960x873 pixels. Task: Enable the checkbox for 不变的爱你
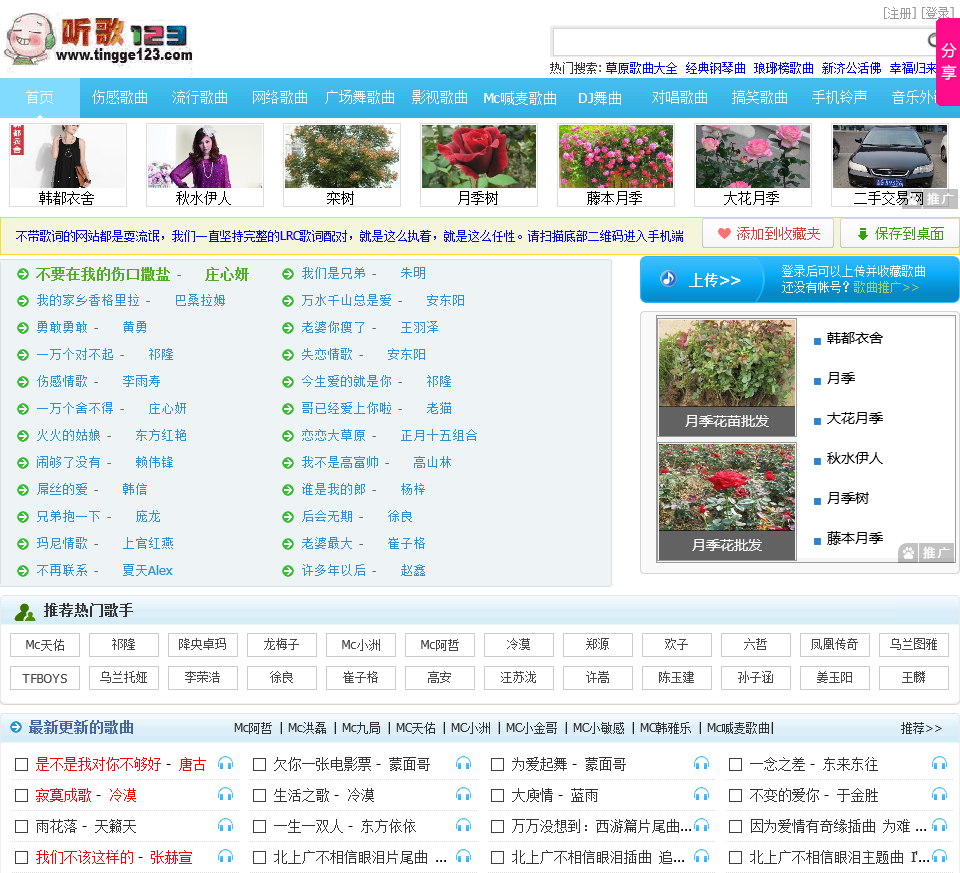[x=735, y=795]
